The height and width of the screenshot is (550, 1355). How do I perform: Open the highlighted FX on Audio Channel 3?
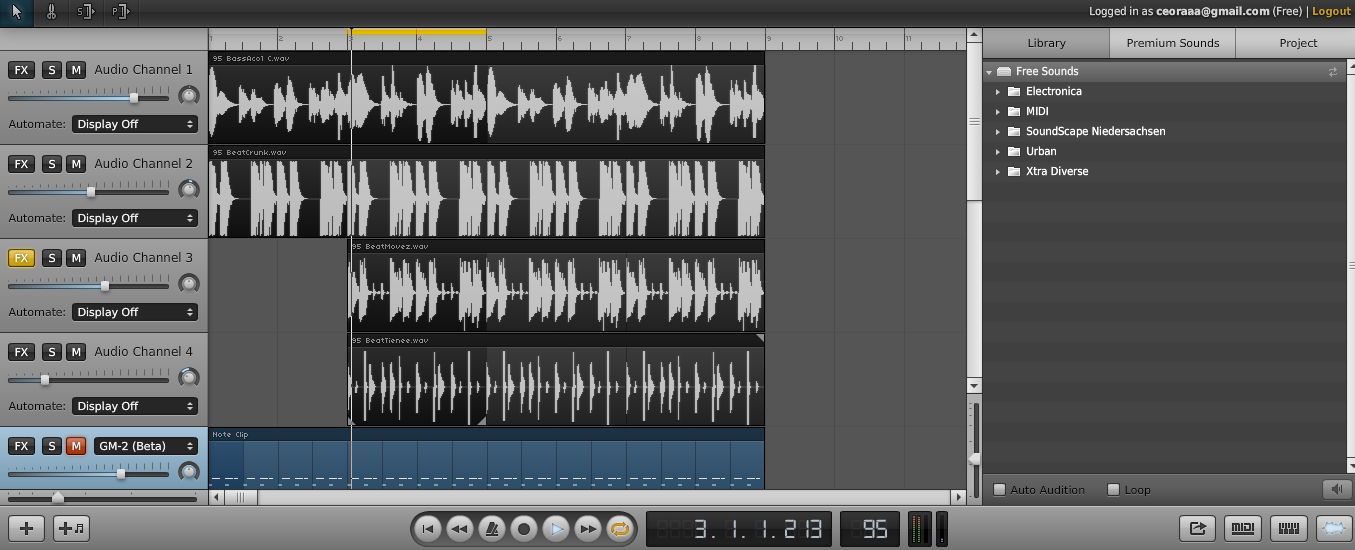(x=21, y=258)
